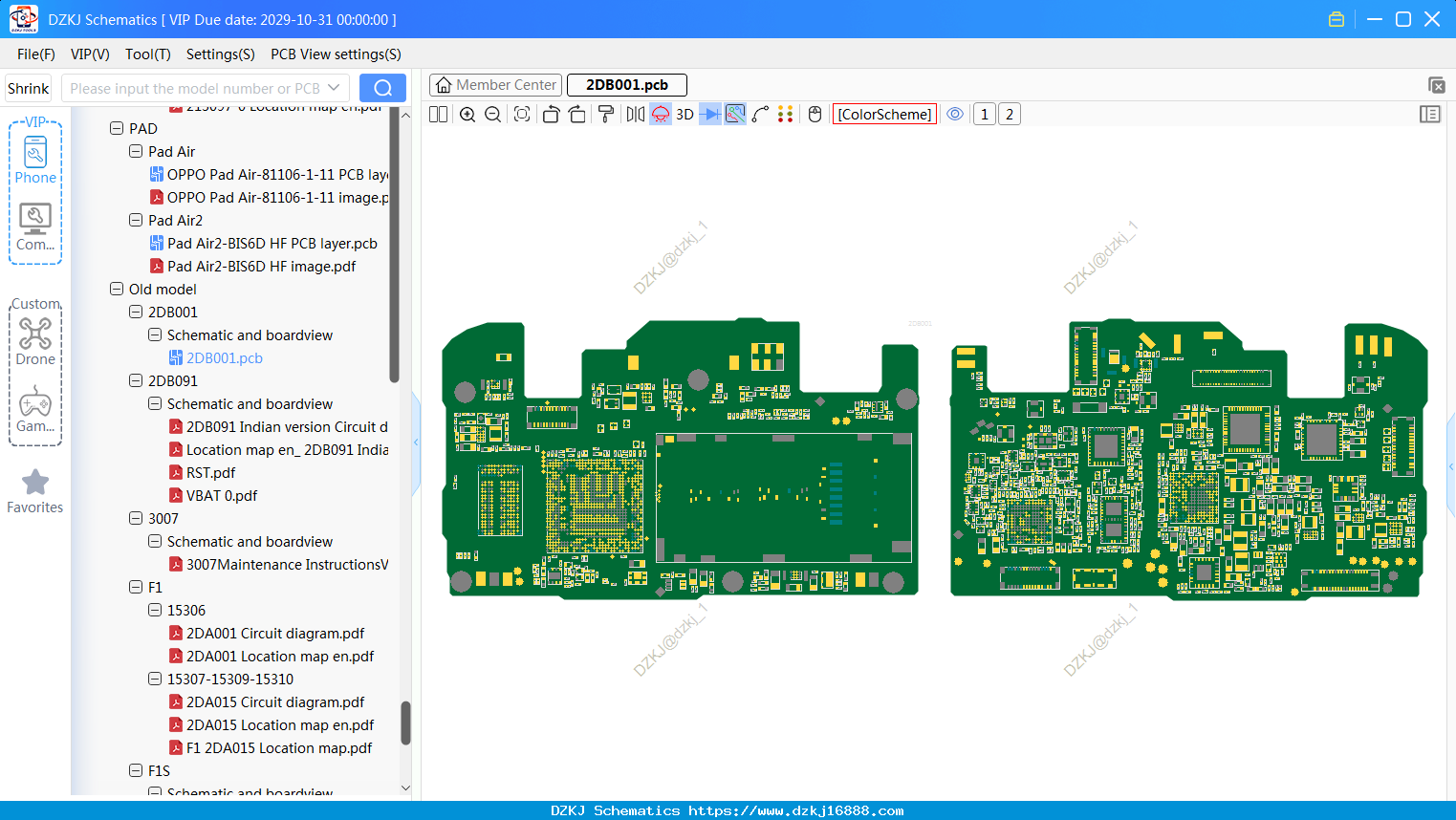Open the model search dropdown arrow
The height and width of the screenshot is (820, 1456).
[x=334, y=88]
